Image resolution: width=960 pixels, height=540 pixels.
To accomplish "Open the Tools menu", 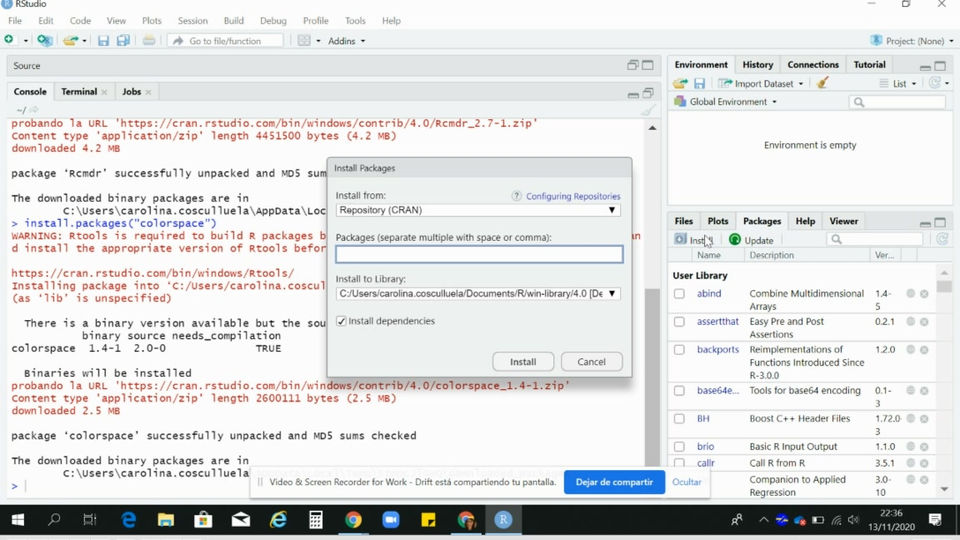I will click(355, 20).
